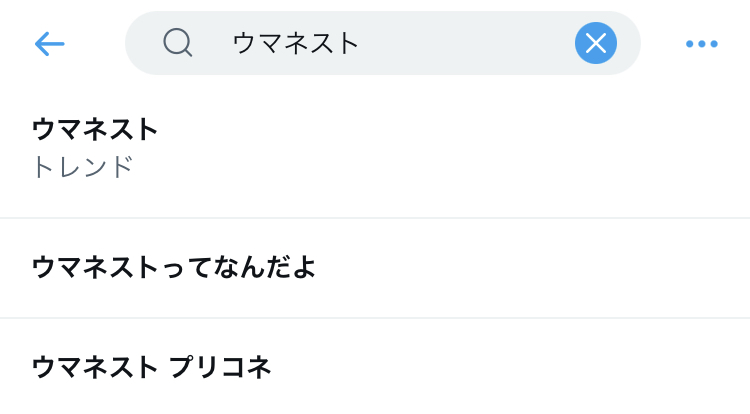Erase the ウマネスト query using the X icon
Image resolution: width=750 pixels, height=414 pixels.
pos(596,43)
